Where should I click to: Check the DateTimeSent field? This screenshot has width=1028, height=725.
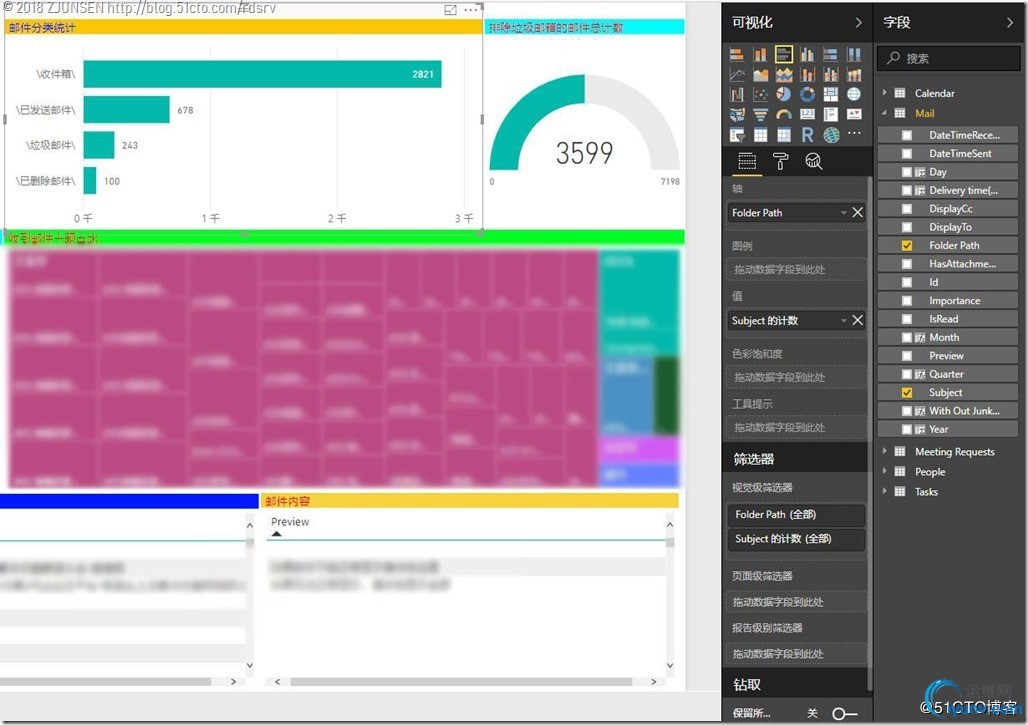pyautogui.click(x=907, y=153)
